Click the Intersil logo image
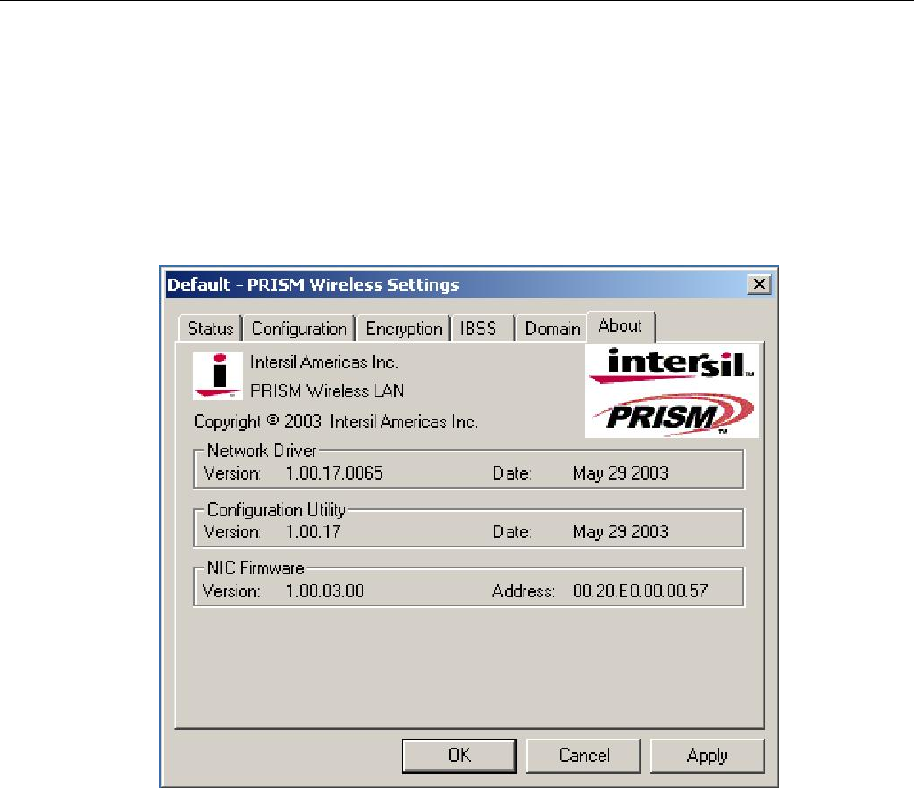914x788 pixels. (672, 366)
